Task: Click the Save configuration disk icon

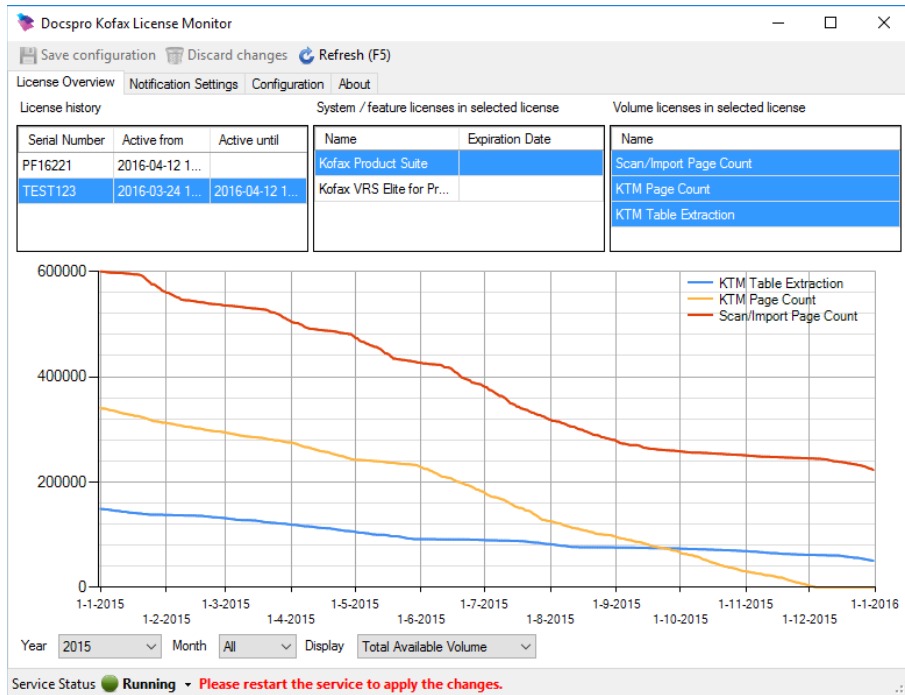Action: coord(28,56)
